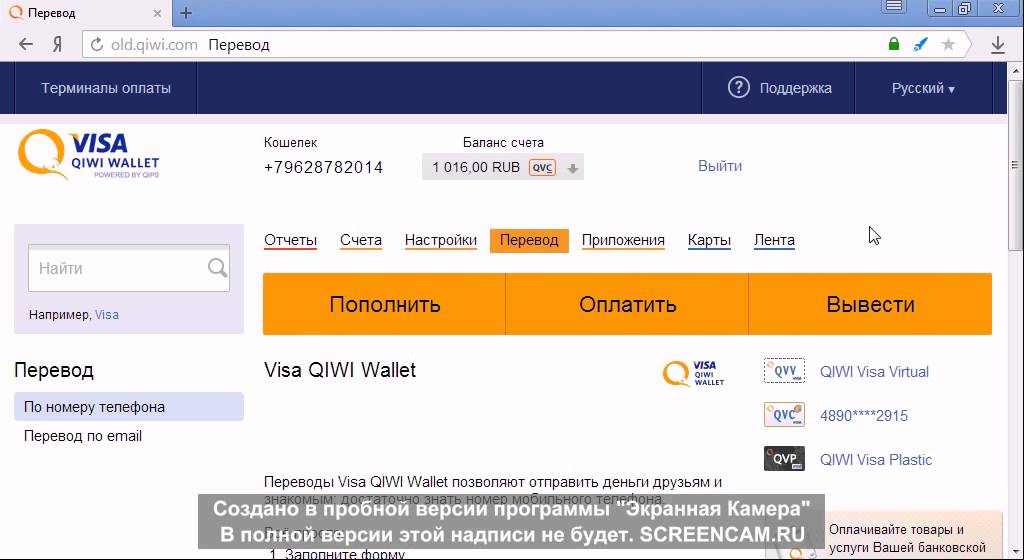Open the Отчеты tab

click(x=291, y=240)
